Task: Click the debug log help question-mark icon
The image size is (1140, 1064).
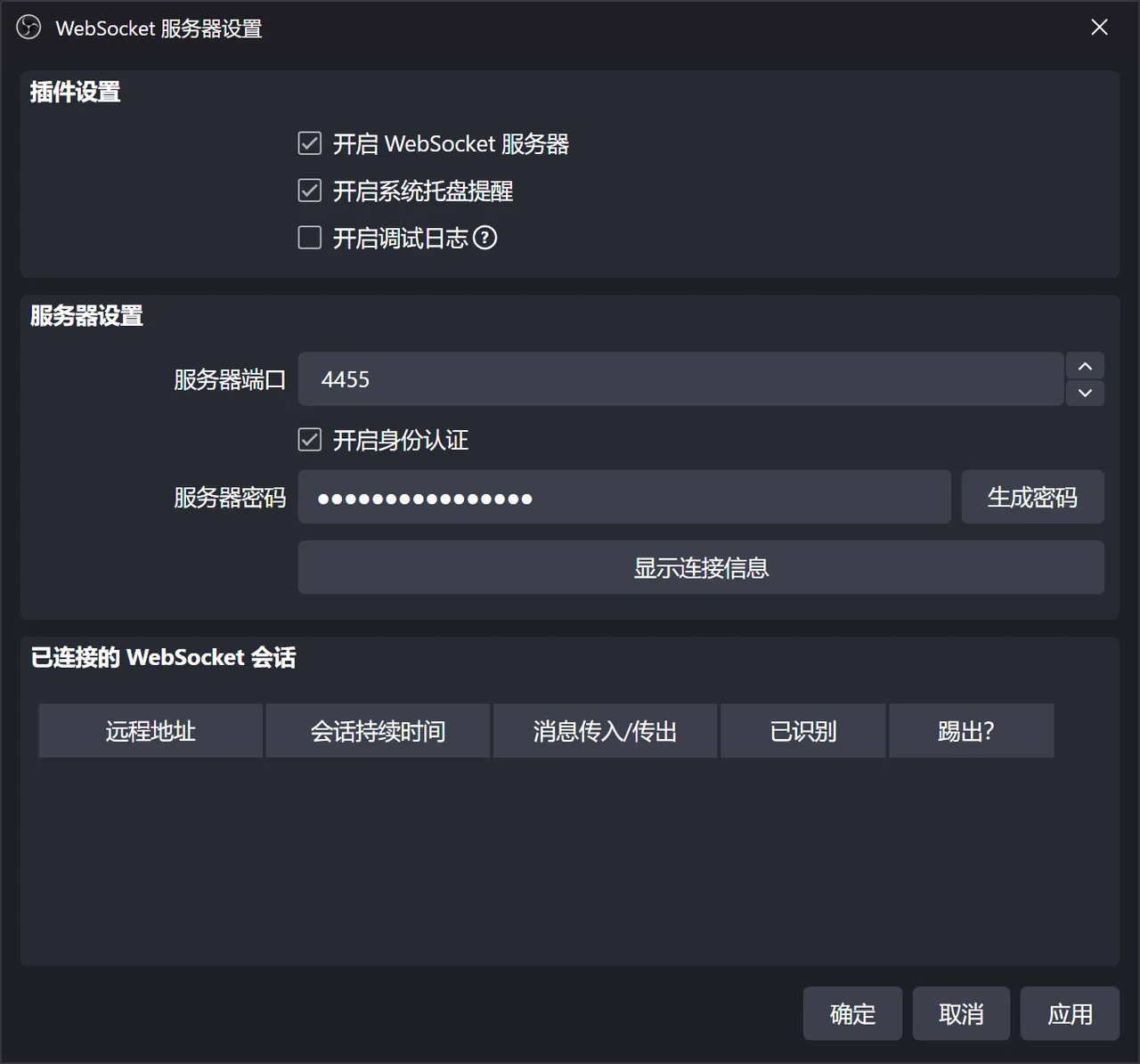Action: pyautogui.click(x=484, y=238)
